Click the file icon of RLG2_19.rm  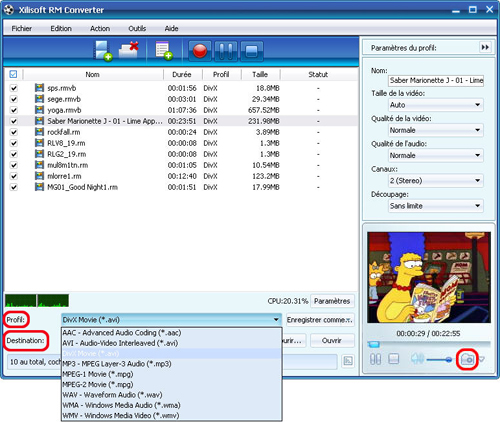(x=39, y=154)
